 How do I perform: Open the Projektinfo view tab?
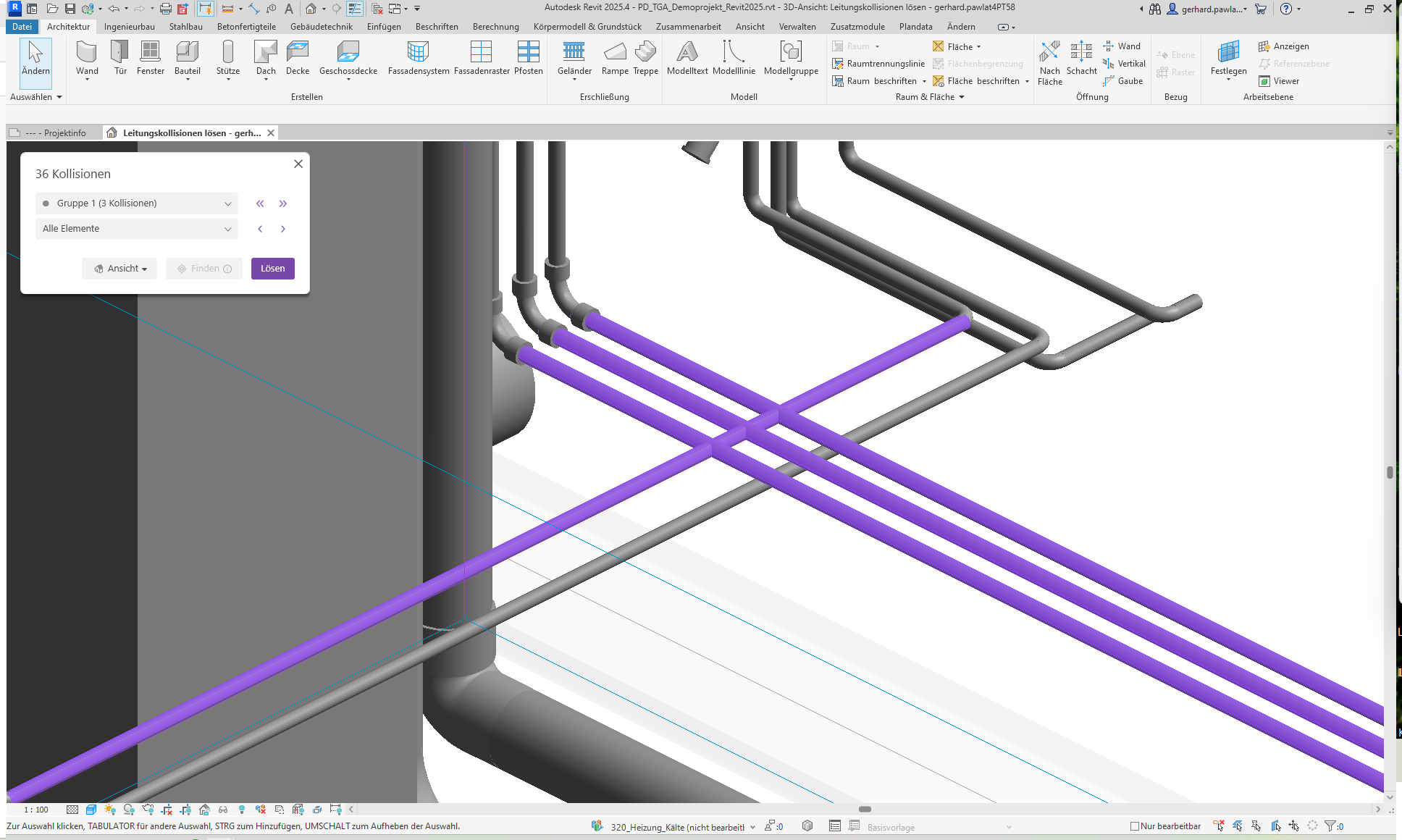pyautogui.click(x=56, y=133)
